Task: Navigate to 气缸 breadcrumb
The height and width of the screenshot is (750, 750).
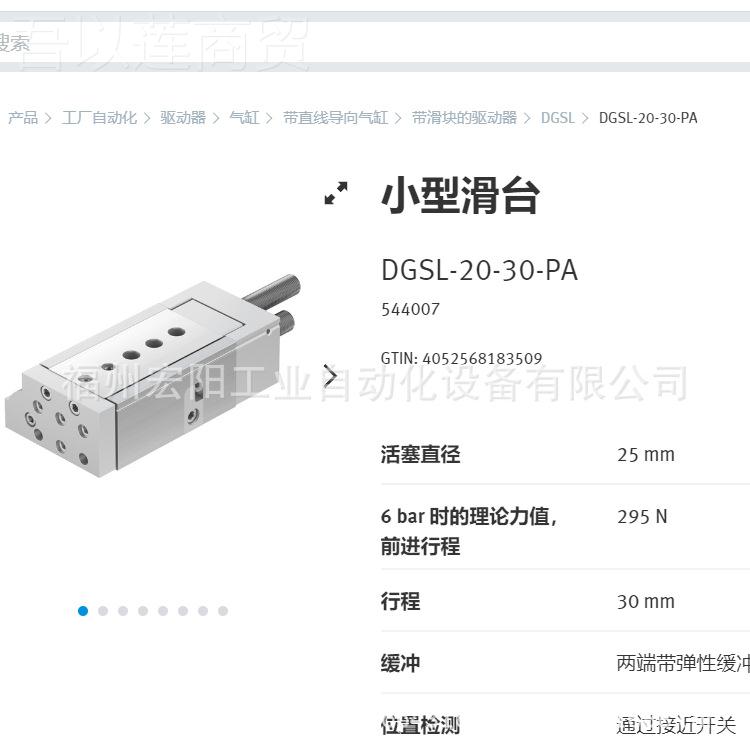Action: point(244,118)
